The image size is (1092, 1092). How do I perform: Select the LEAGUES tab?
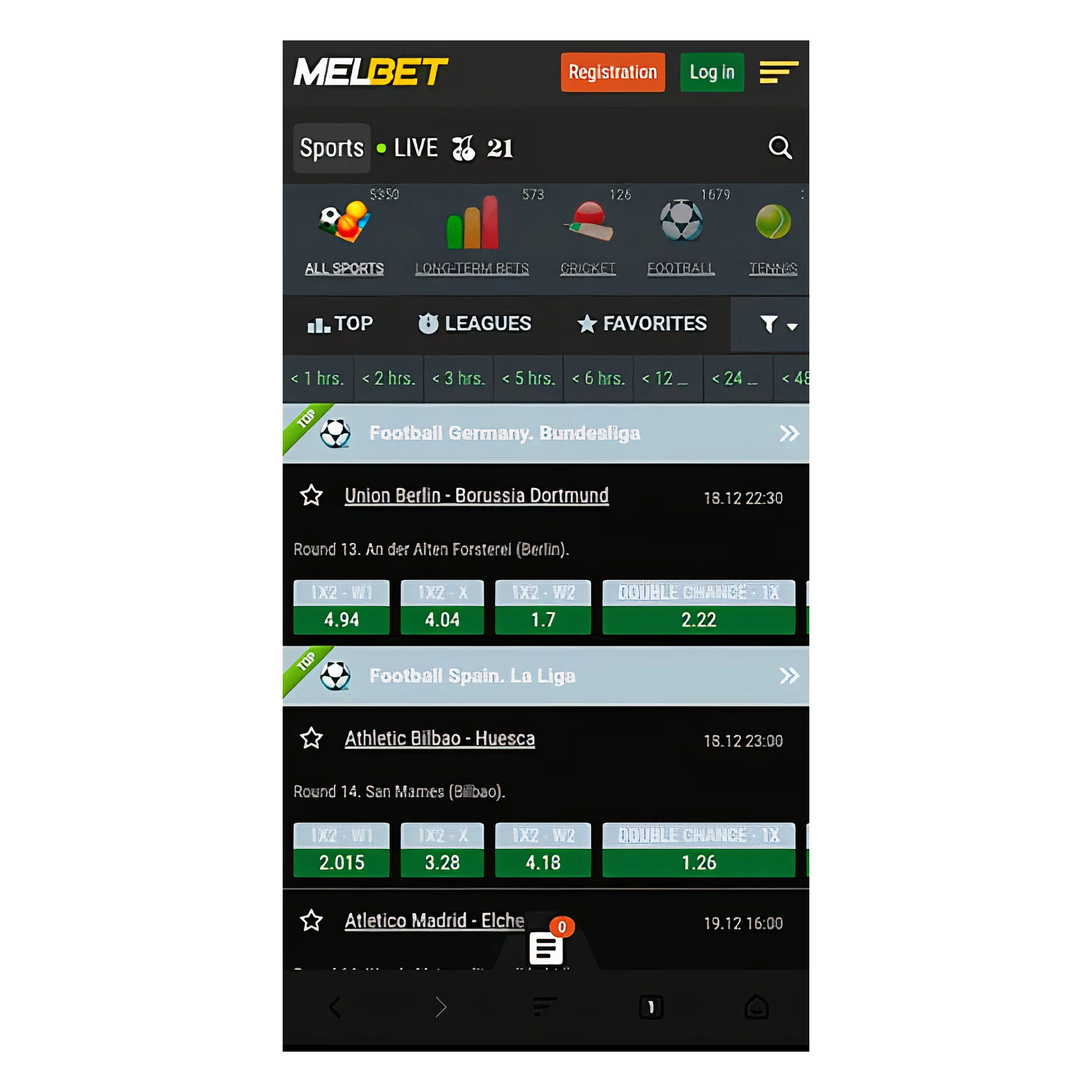pyautogui.click(x=473, y=323)
